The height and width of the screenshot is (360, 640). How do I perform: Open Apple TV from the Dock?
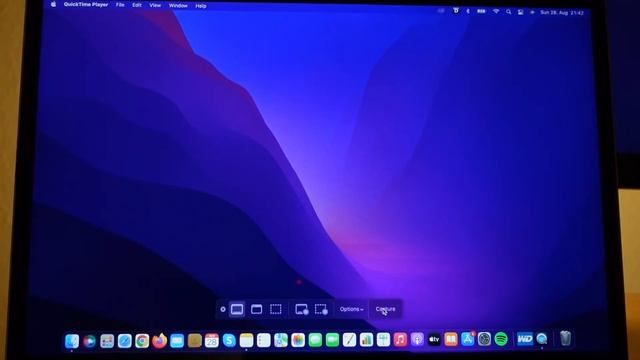coord(434,339)
